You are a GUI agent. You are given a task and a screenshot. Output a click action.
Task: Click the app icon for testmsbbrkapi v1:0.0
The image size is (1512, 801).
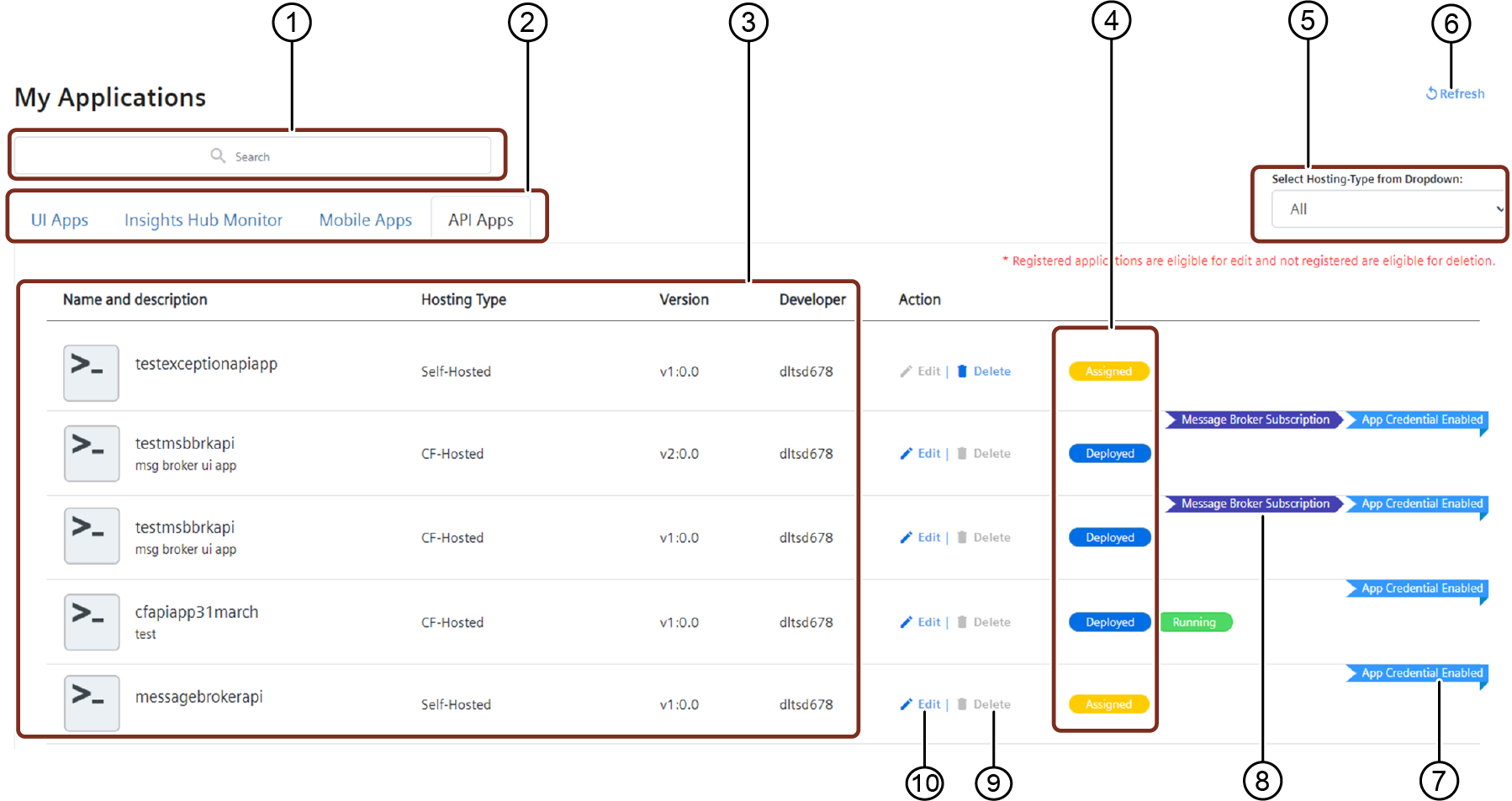pyautogui.click(x=91, y=535)
